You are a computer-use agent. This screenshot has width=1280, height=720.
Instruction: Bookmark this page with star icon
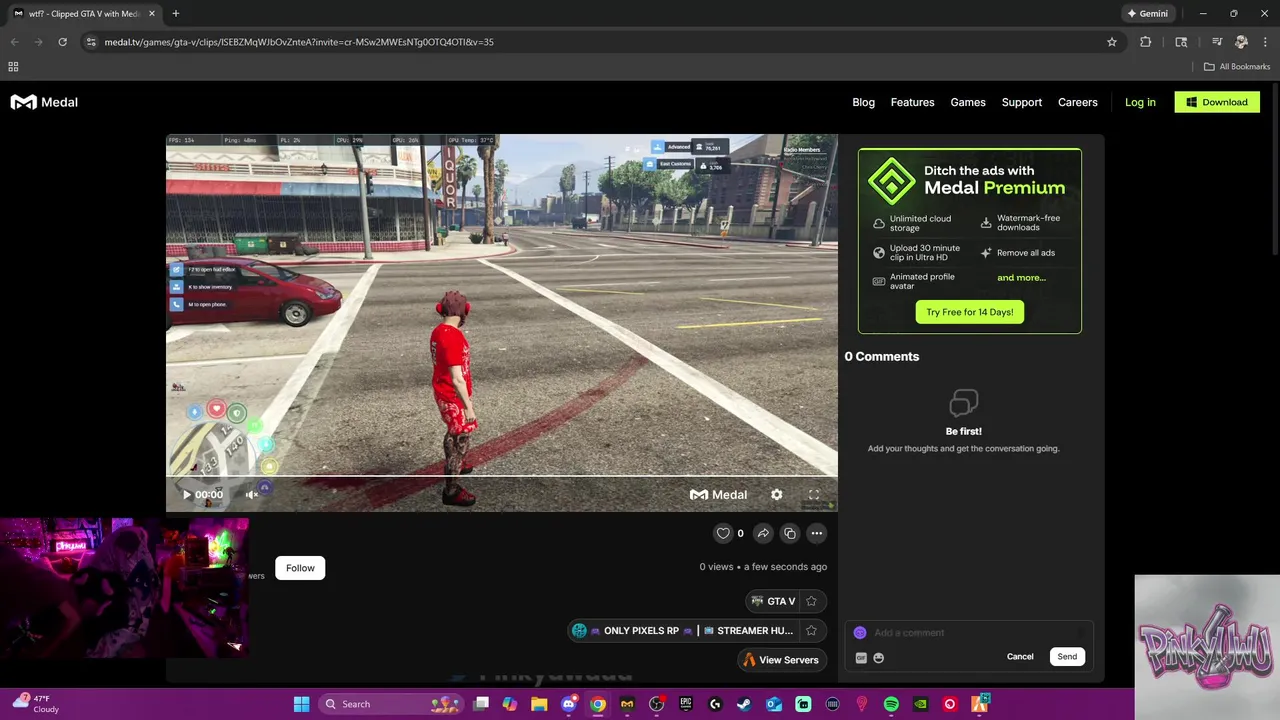click(1111, 42)
